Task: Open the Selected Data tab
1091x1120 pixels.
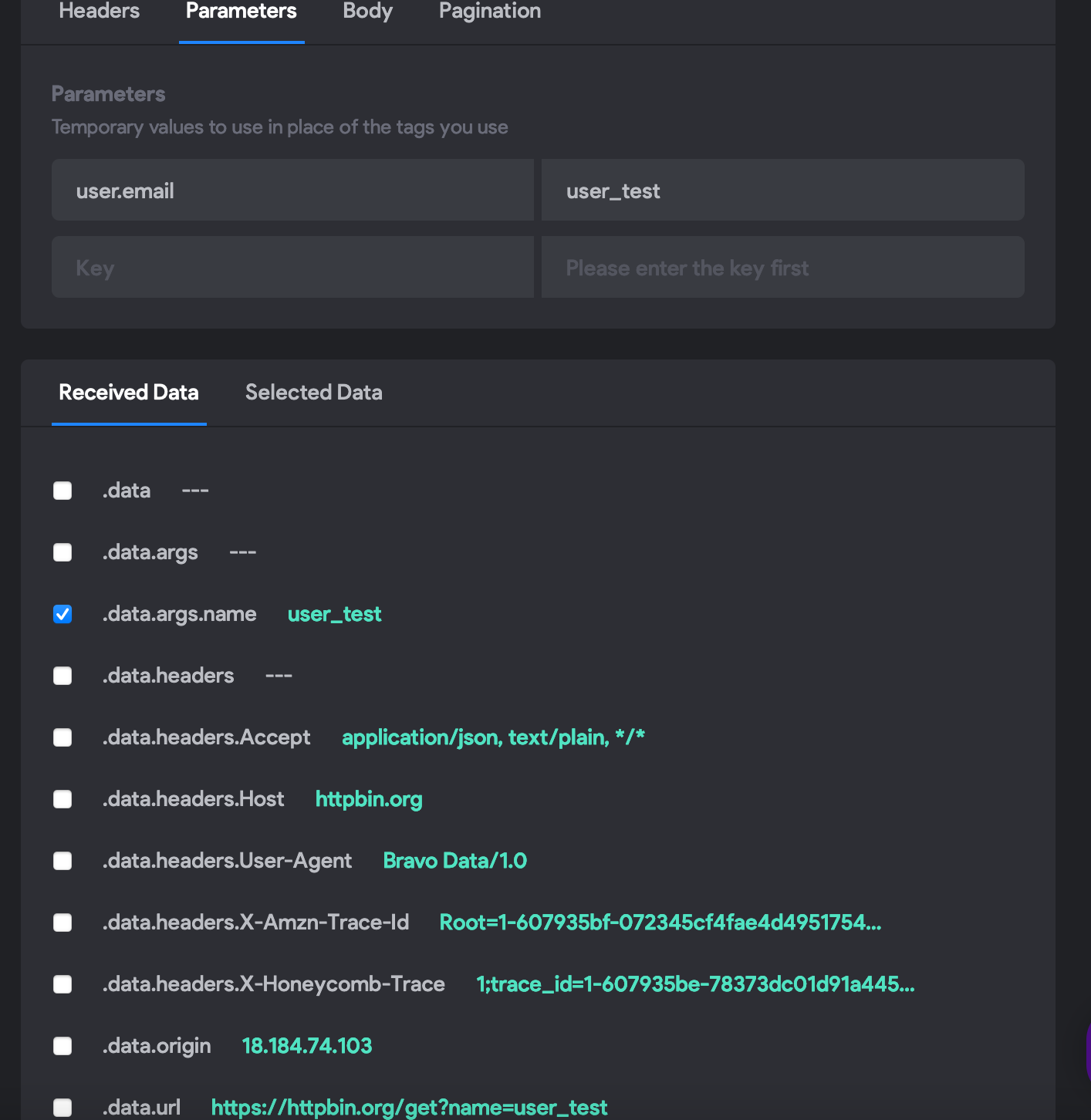Action: (313, 393)
